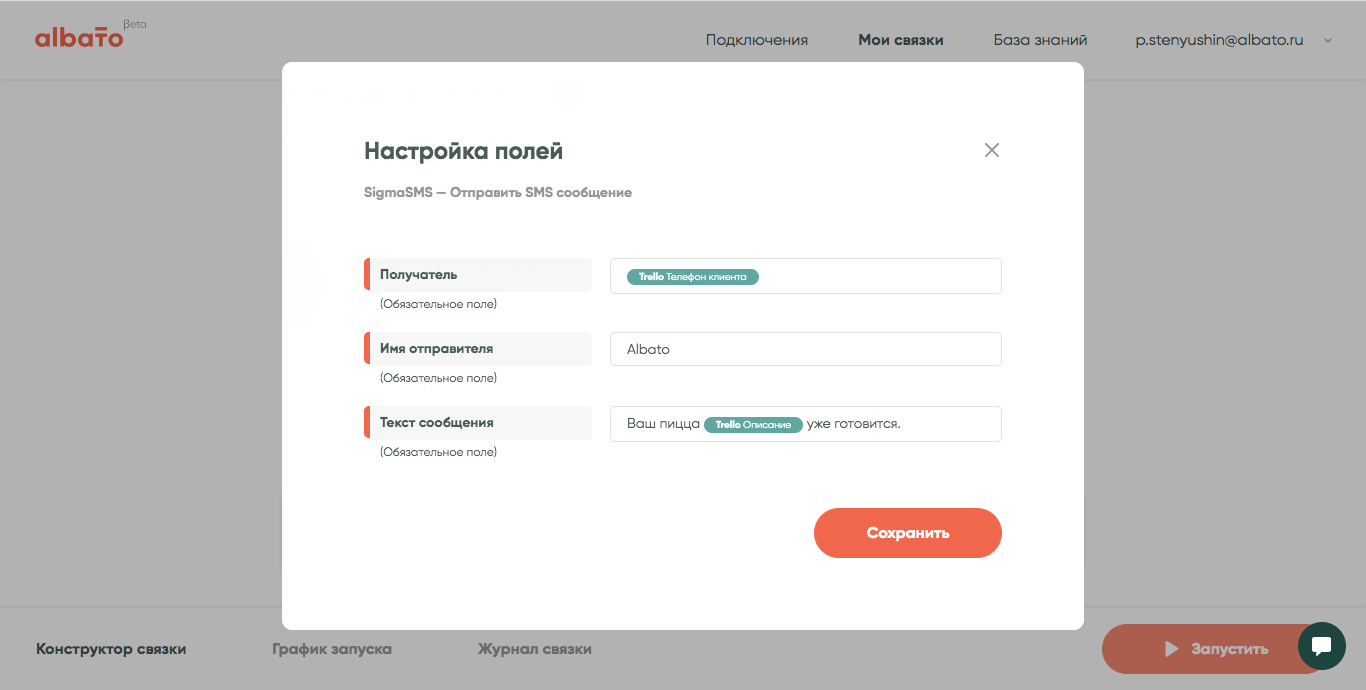Screen dimensions: 1366x690
Task: Close the Настройка полей dialog with X
Action: (x=992, y=150)
